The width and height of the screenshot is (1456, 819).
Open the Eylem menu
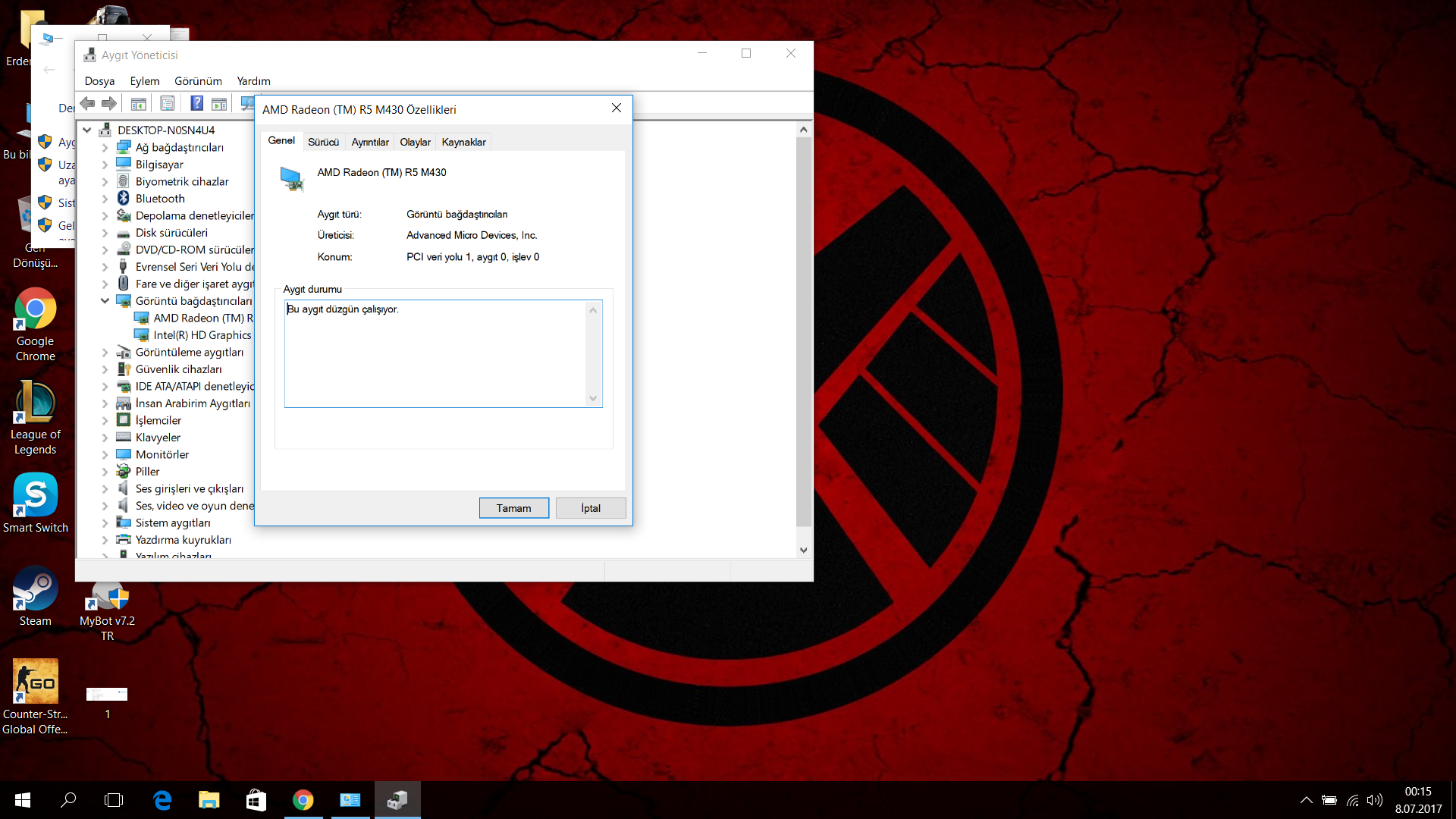144,81
